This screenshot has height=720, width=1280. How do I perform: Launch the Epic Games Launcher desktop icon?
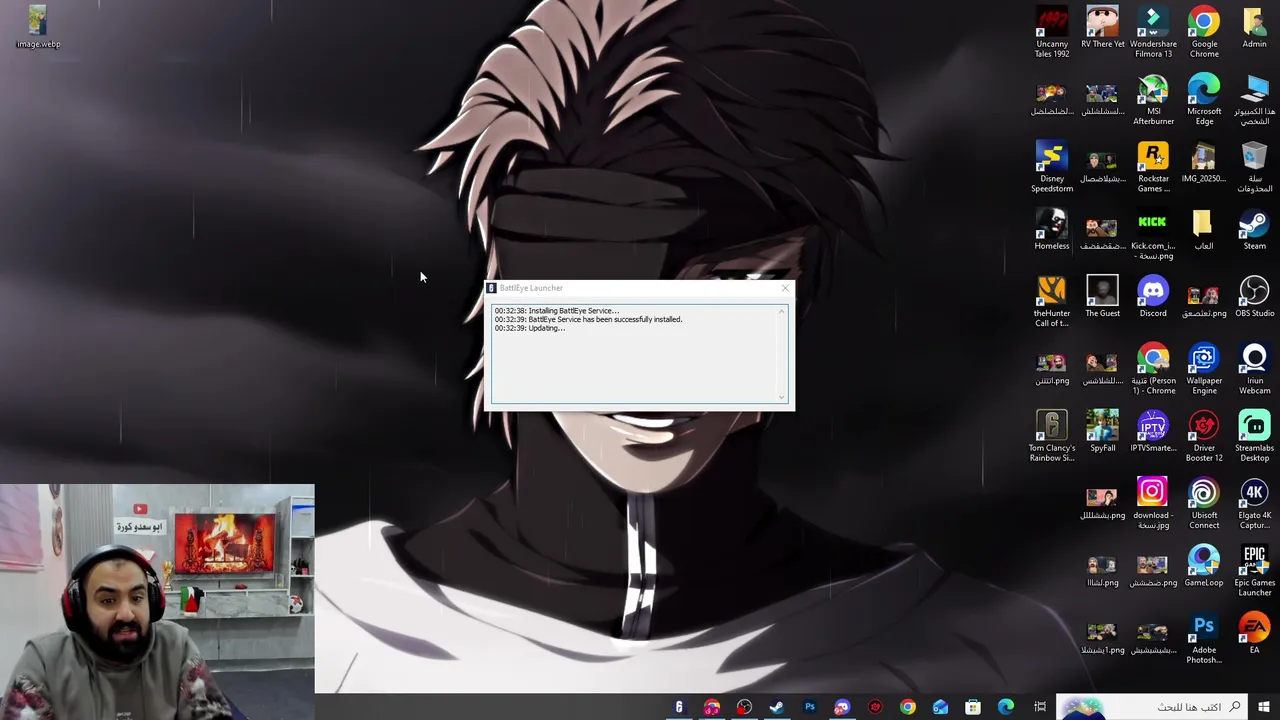point(1254,570)
